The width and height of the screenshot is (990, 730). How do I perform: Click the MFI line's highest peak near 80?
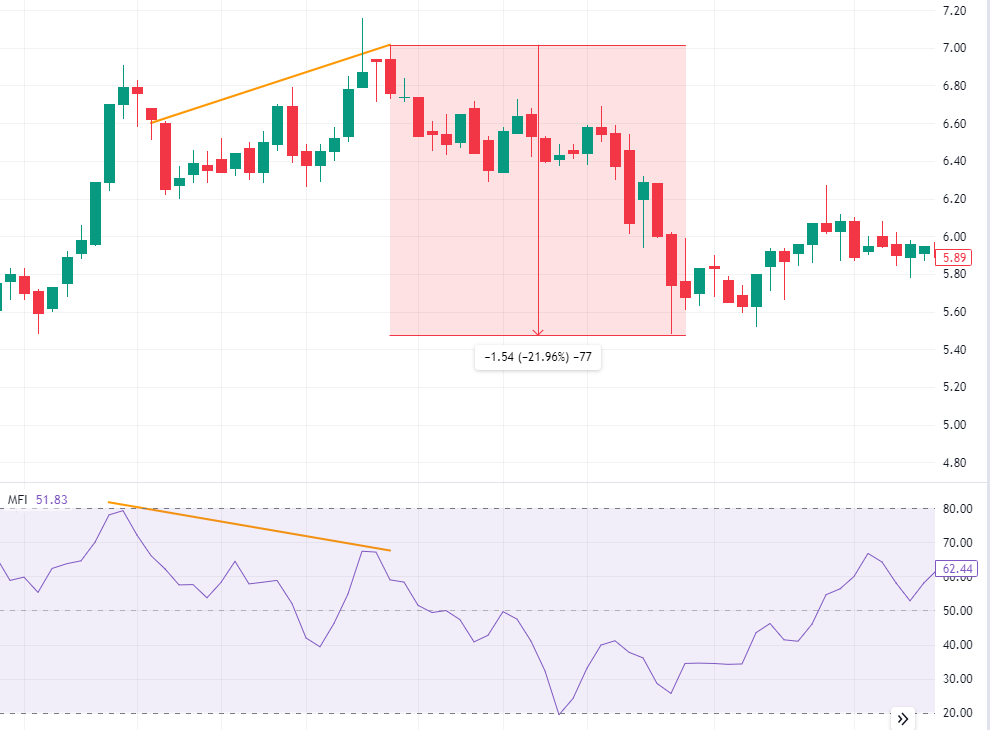(x=122, y=511)
